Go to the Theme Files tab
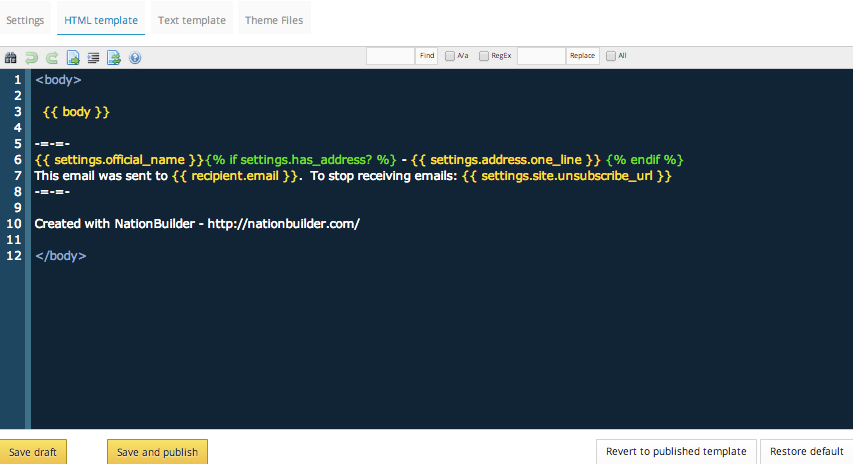Viewport: 853px width, 464px height. click(274, 20)
